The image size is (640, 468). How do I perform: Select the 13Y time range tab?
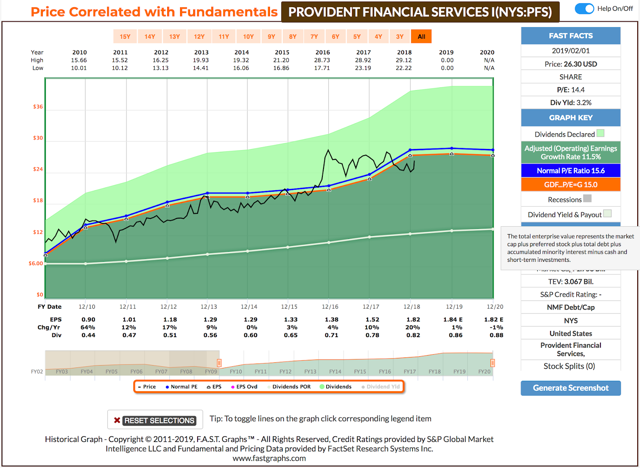[x=175, y=37]
